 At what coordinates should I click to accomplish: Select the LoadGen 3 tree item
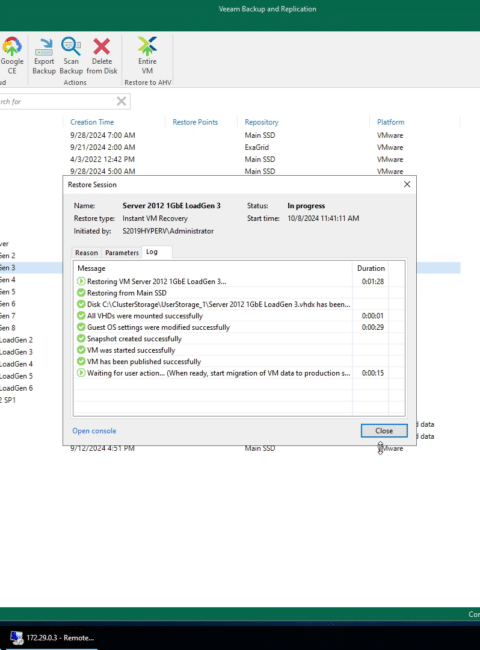(x=16, y=352)
